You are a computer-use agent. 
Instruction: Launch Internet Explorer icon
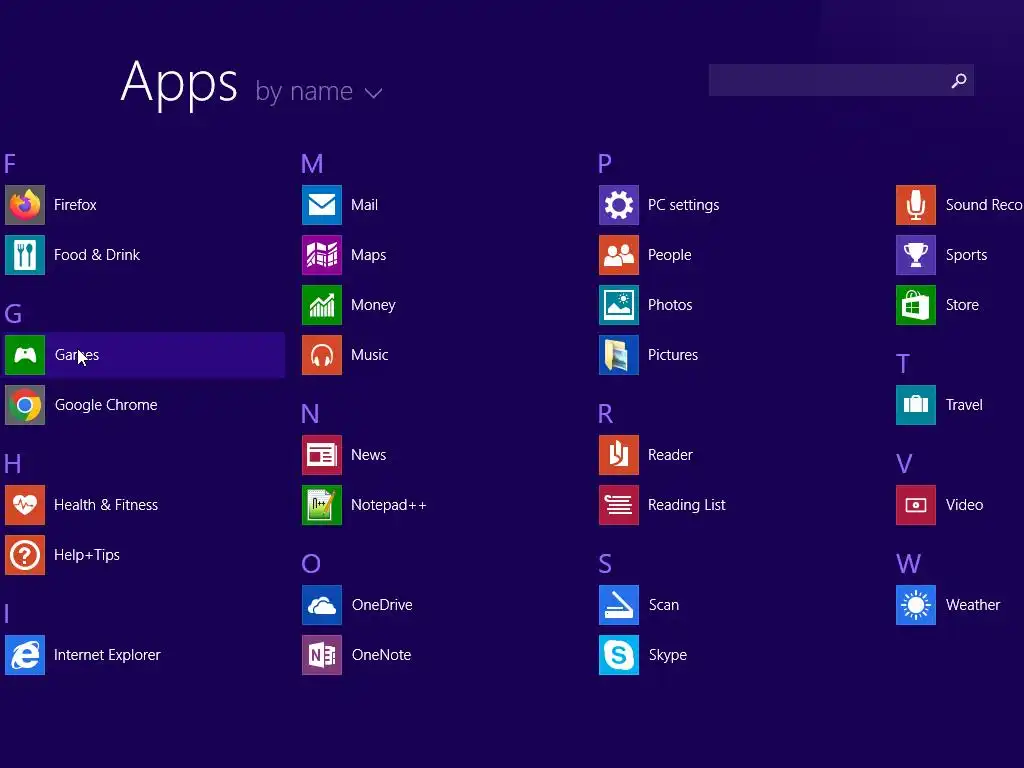pos(25,655)
